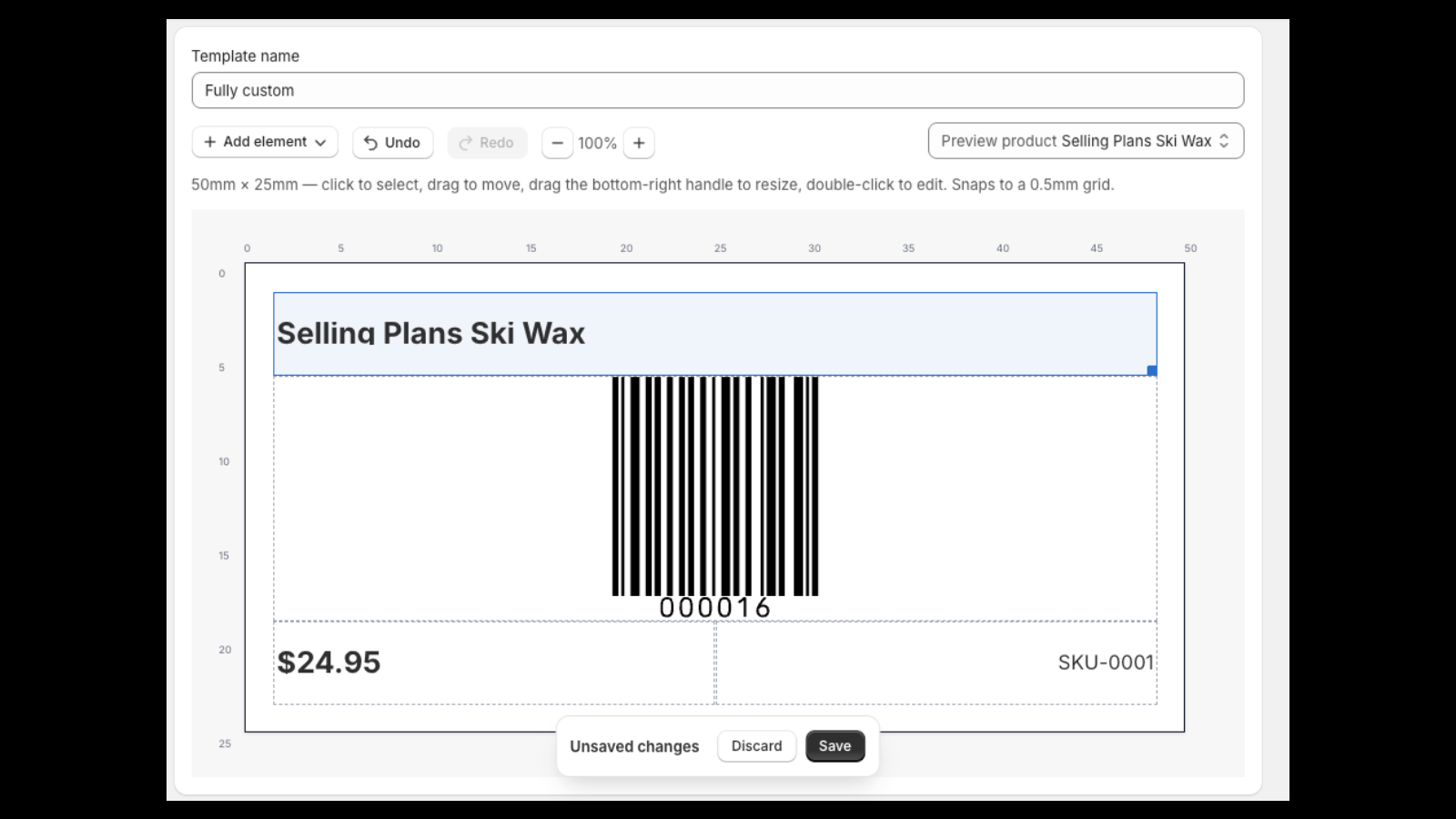1456x819 pixels.
Task: Select the Selling Plans Ski Wax title element
Action: pyautogui.click(x=715, y=334)
